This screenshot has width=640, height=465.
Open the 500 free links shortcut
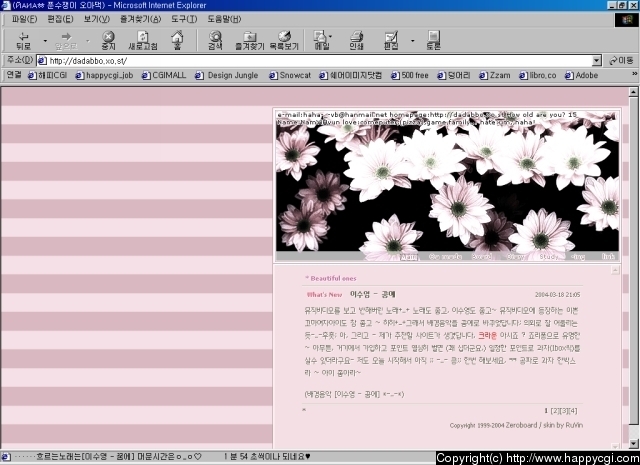[x=410, y=76]
